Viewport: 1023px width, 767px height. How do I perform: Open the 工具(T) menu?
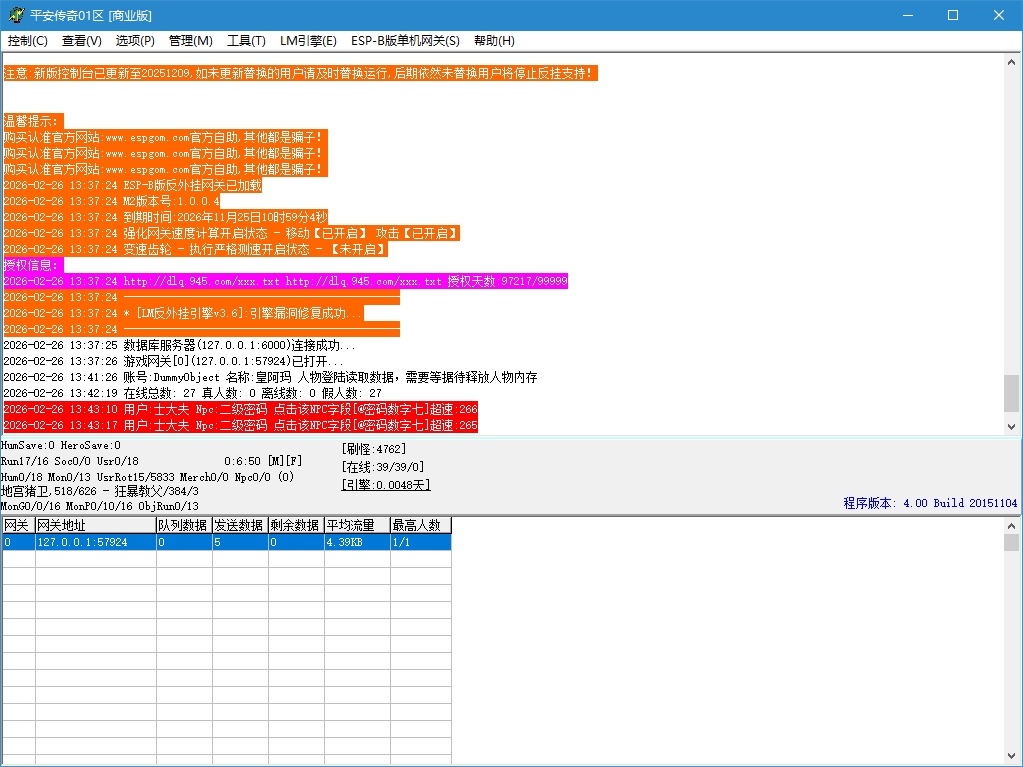tap(246, 41)
